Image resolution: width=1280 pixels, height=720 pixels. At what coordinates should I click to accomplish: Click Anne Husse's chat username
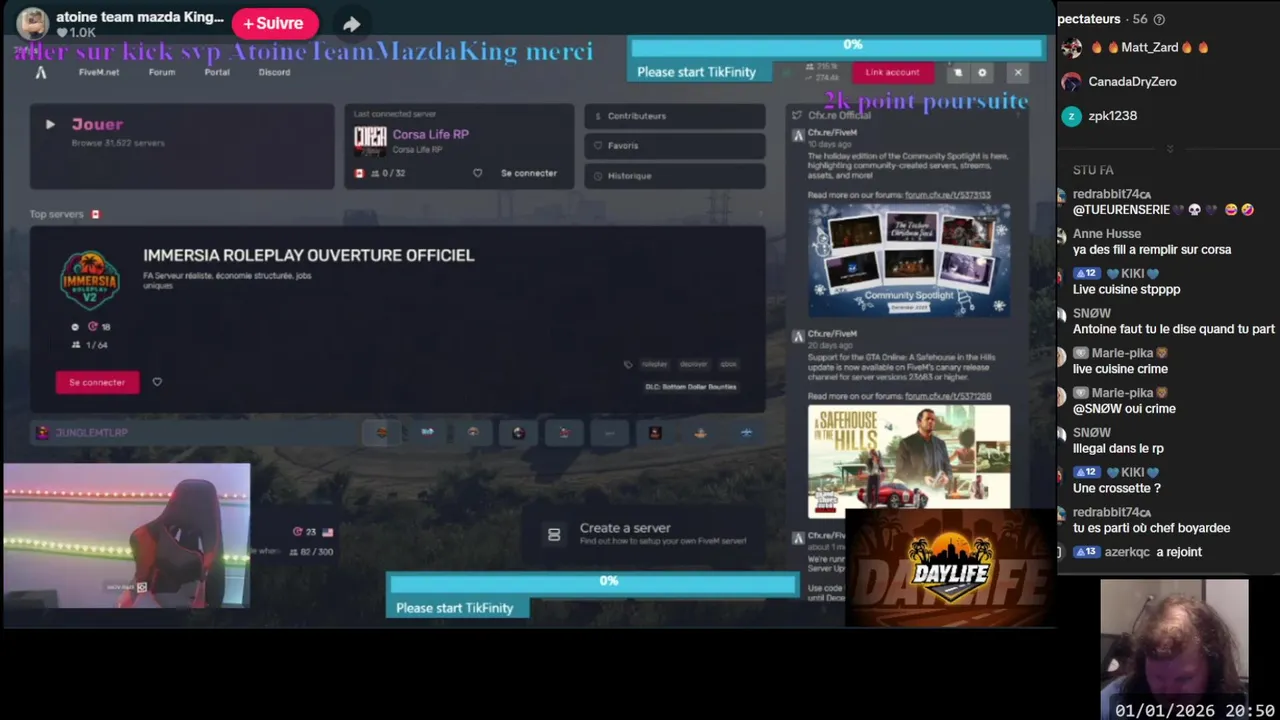click(x=1106, y=234)
